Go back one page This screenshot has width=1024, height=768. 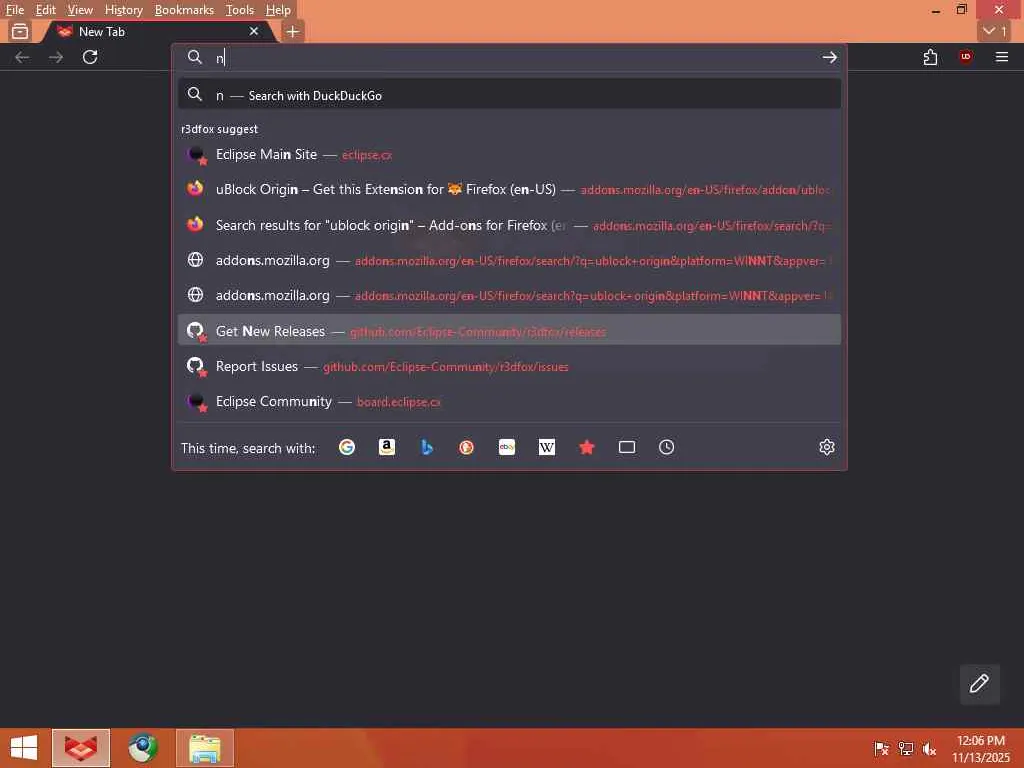[22, 57]
